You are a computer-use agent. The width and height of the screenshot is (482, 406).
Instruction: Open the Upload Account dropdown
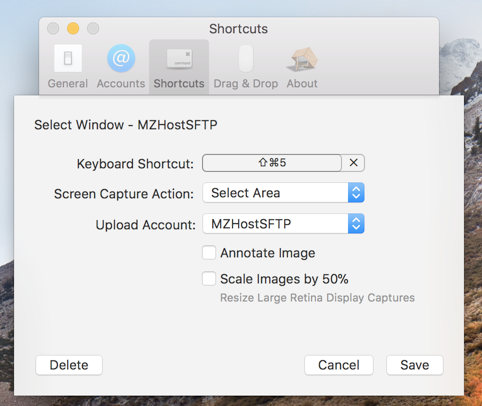click(283, 224)
